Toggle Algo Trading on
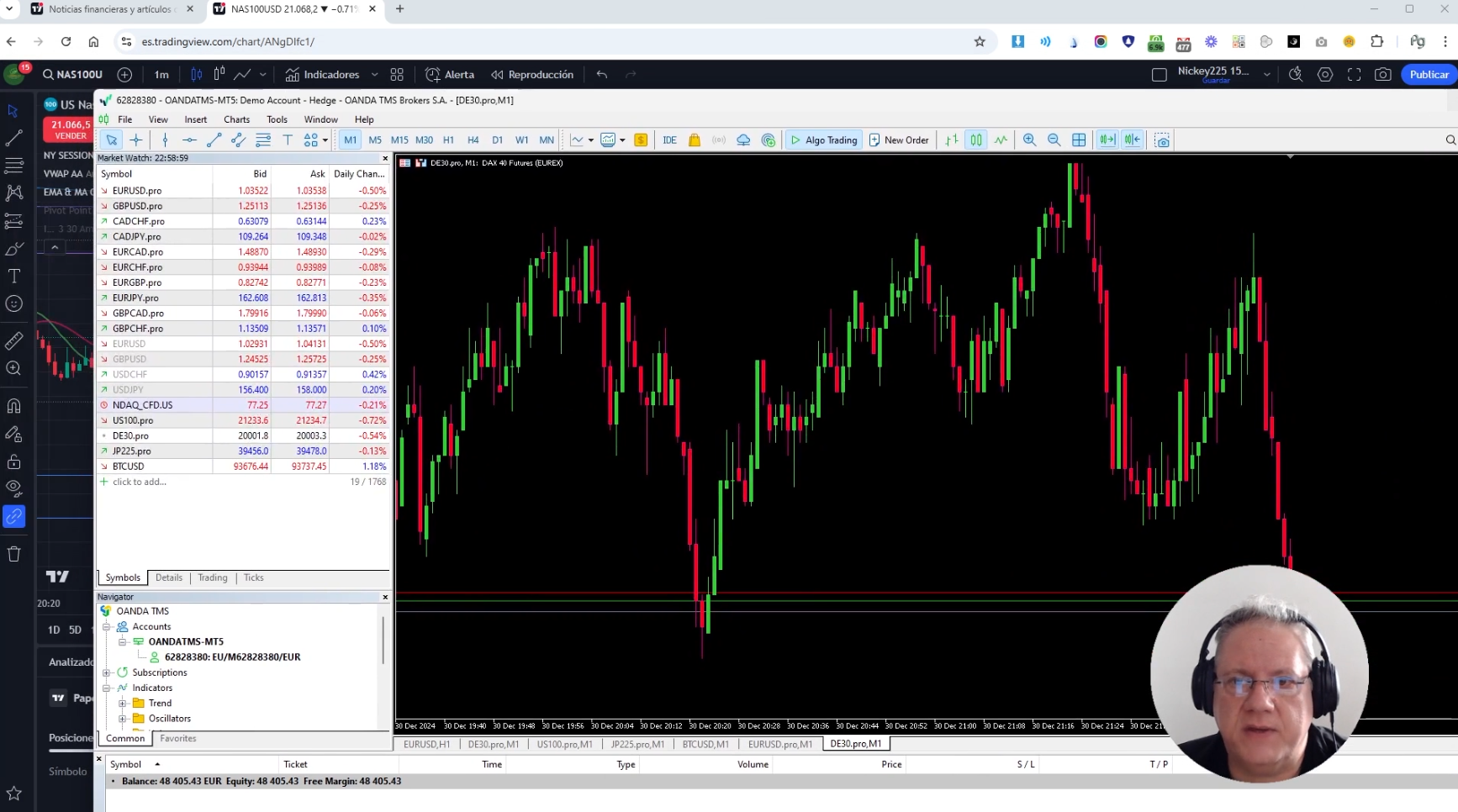This screenshot has width=1458, height=812. tap(823, 140)
